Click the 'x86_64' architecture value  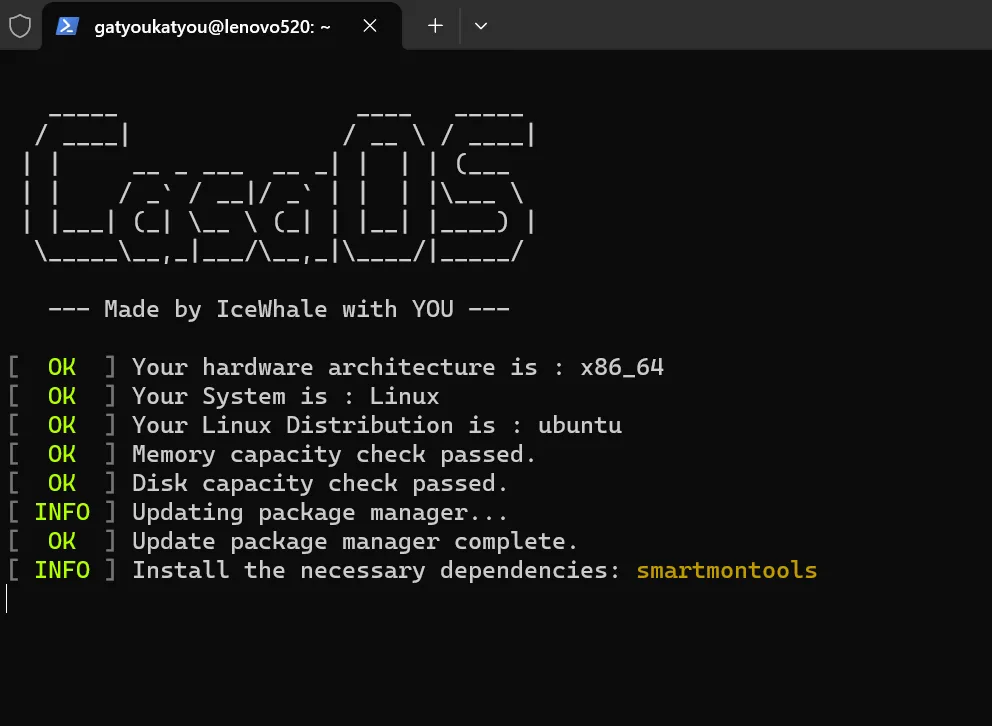coord(622,367)
